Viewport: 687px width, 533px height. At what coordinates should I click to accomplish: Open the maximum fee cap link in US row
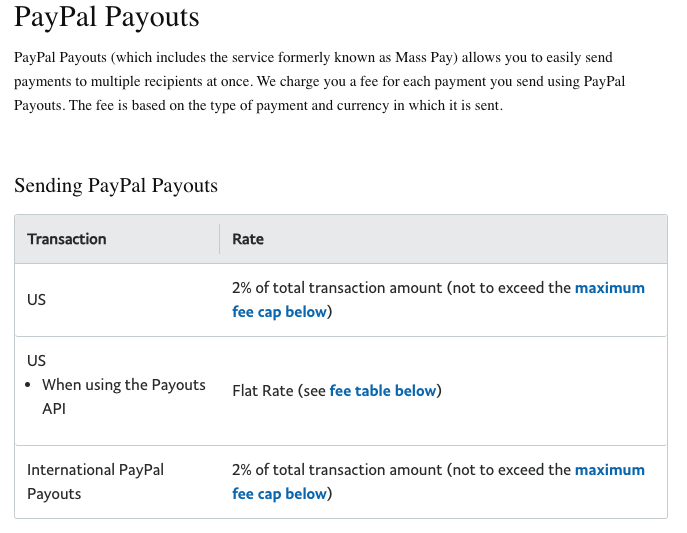tap(609, 288)
